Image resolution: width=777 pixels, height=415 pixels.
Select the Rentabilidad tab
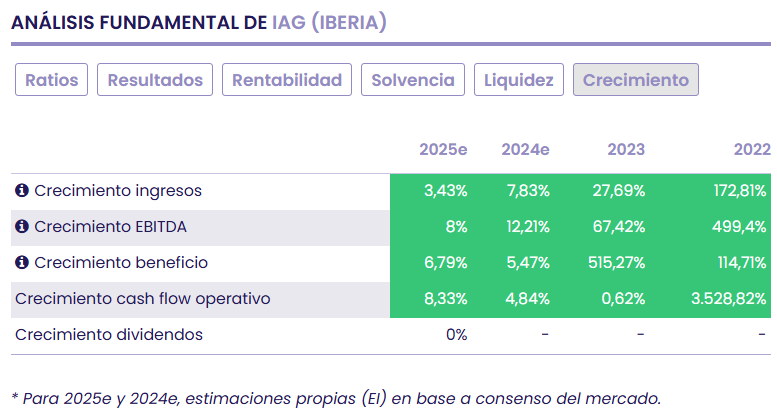tap(287, 80)
